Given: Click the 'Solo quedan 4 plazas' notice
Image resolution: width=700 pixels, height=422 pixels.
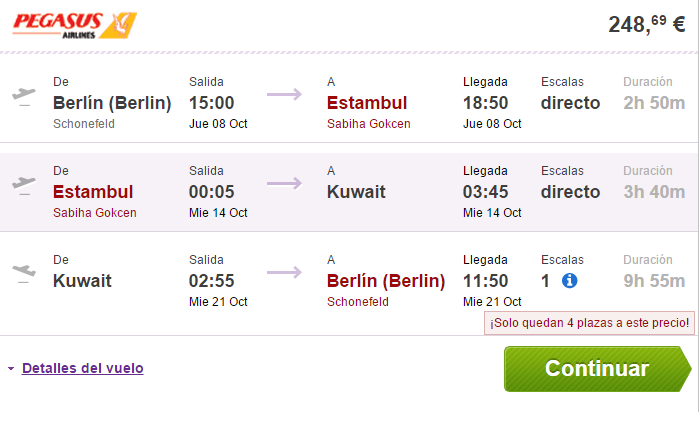Looking at the screenshot, I should [x=589, y=323].
